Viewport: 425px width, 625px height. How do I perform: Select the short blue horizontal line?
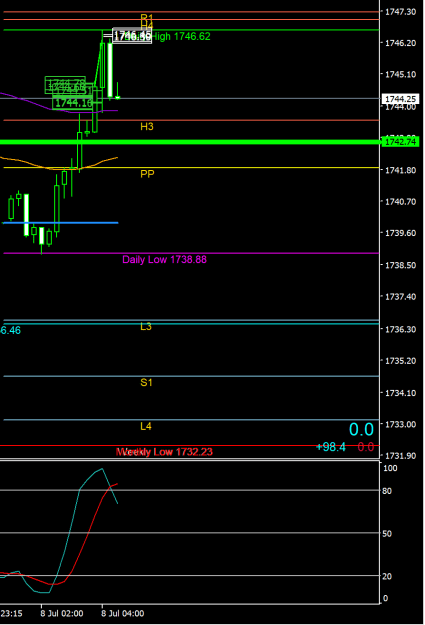click(61, 223)
